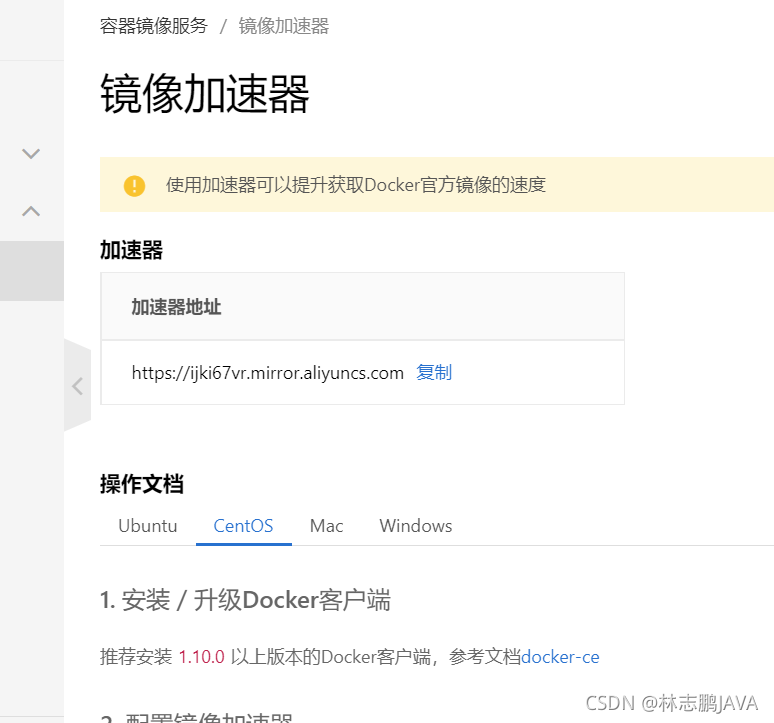The image size is (774, 723).
Task: Click the highlighted sidebar menu item
Action: point(32,271)
